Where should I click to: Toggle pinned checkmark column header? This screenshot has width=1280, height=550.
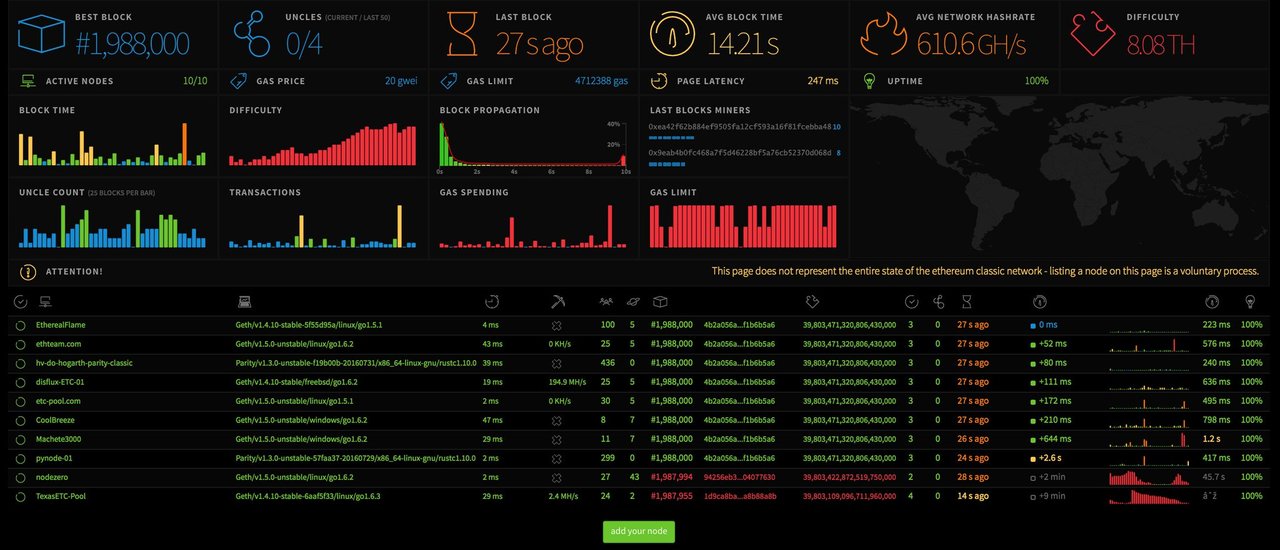20,301
